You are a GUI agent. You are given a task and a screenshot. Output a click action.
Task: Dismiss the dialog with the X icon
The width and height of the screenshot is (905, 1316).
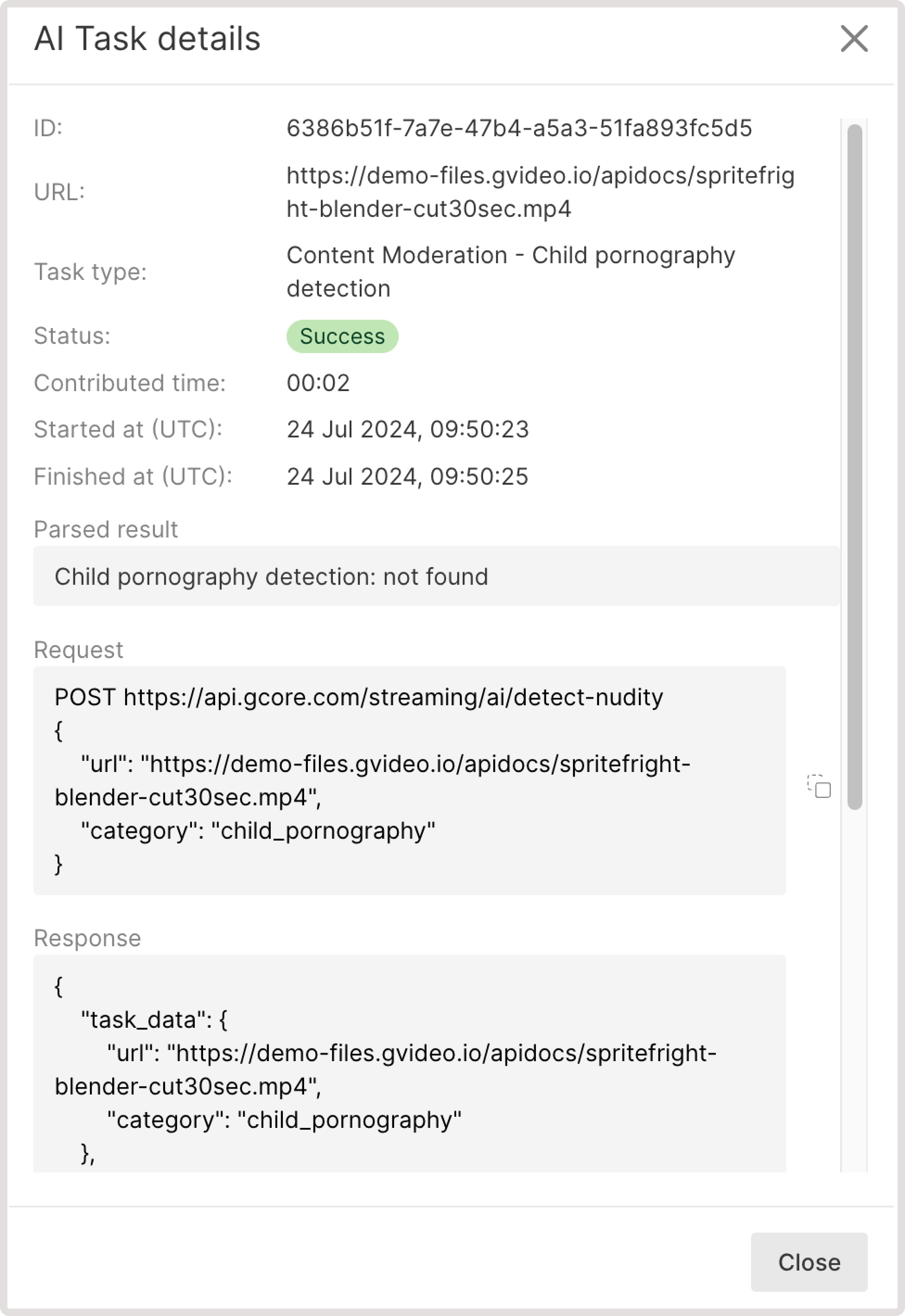(854, 39)
